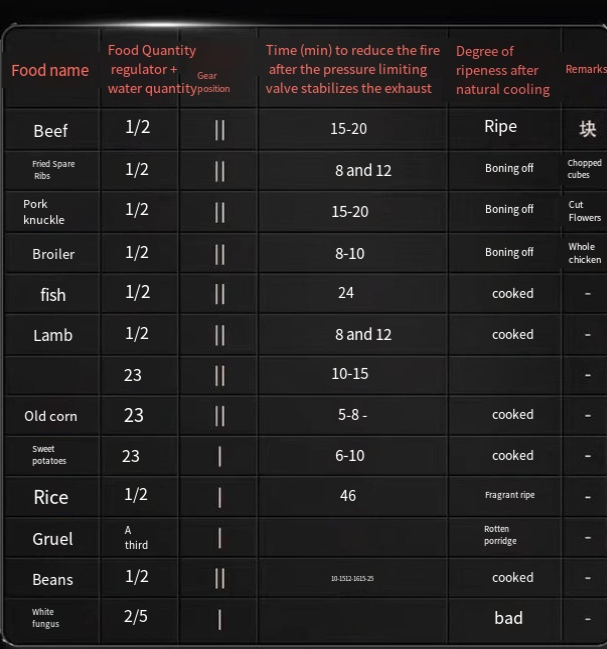
Task: Click White fungus quantity 2/5
Action: coord(136,616)
